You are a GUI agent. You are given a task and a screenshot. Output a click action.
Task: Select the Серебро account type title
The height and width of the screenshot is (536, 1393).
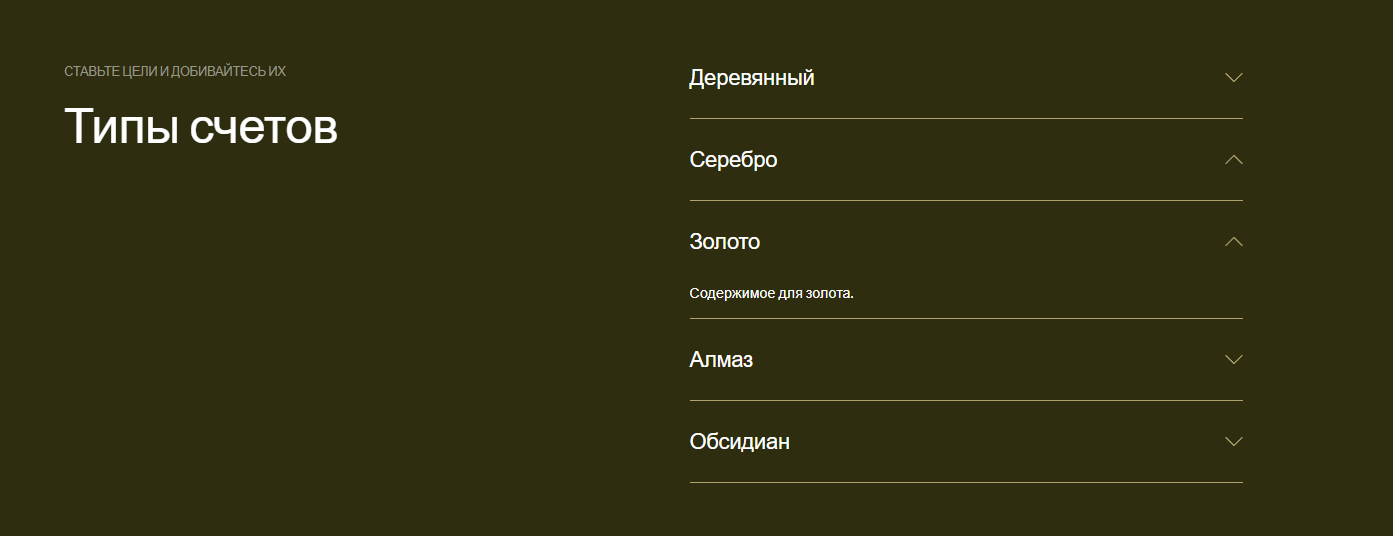coord(733,159)
